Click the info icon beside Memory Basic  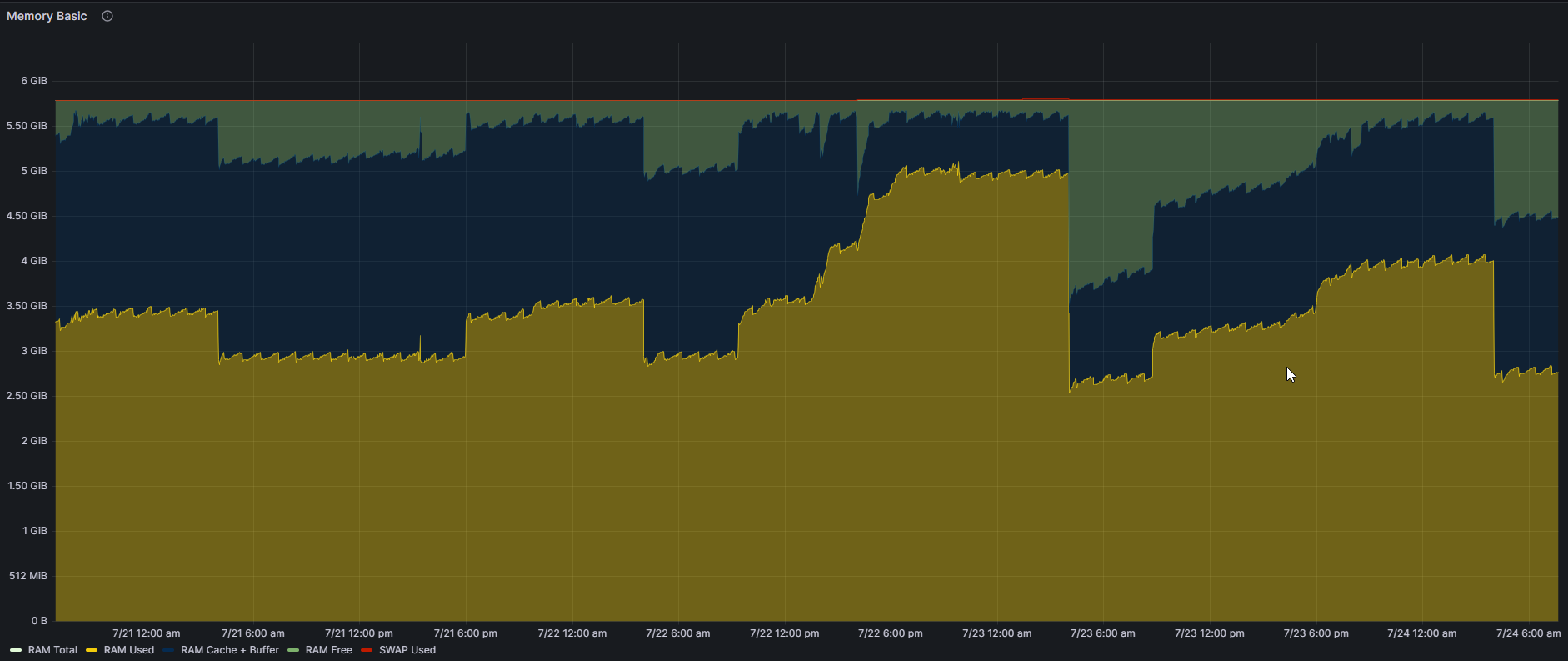point(107,16)
